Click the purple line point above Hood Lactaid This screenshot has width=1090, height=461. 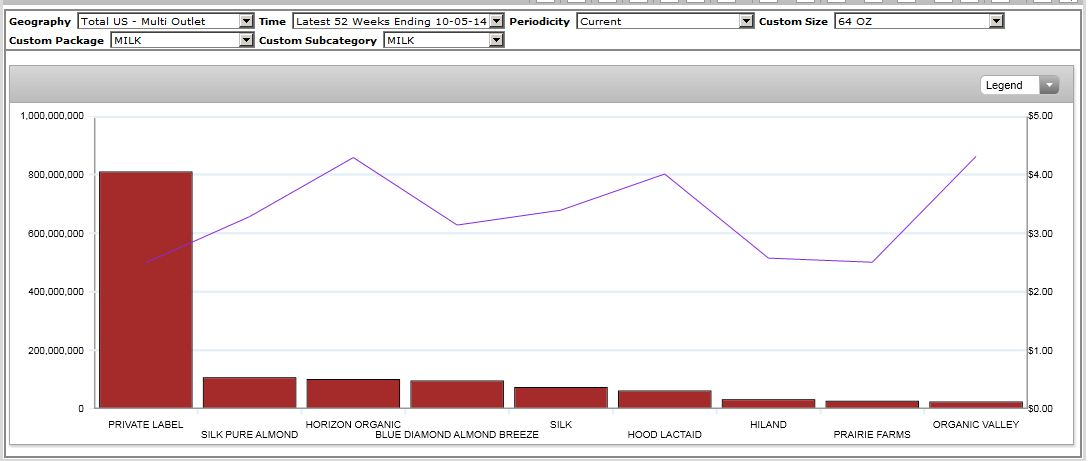[x=665, y=174]
